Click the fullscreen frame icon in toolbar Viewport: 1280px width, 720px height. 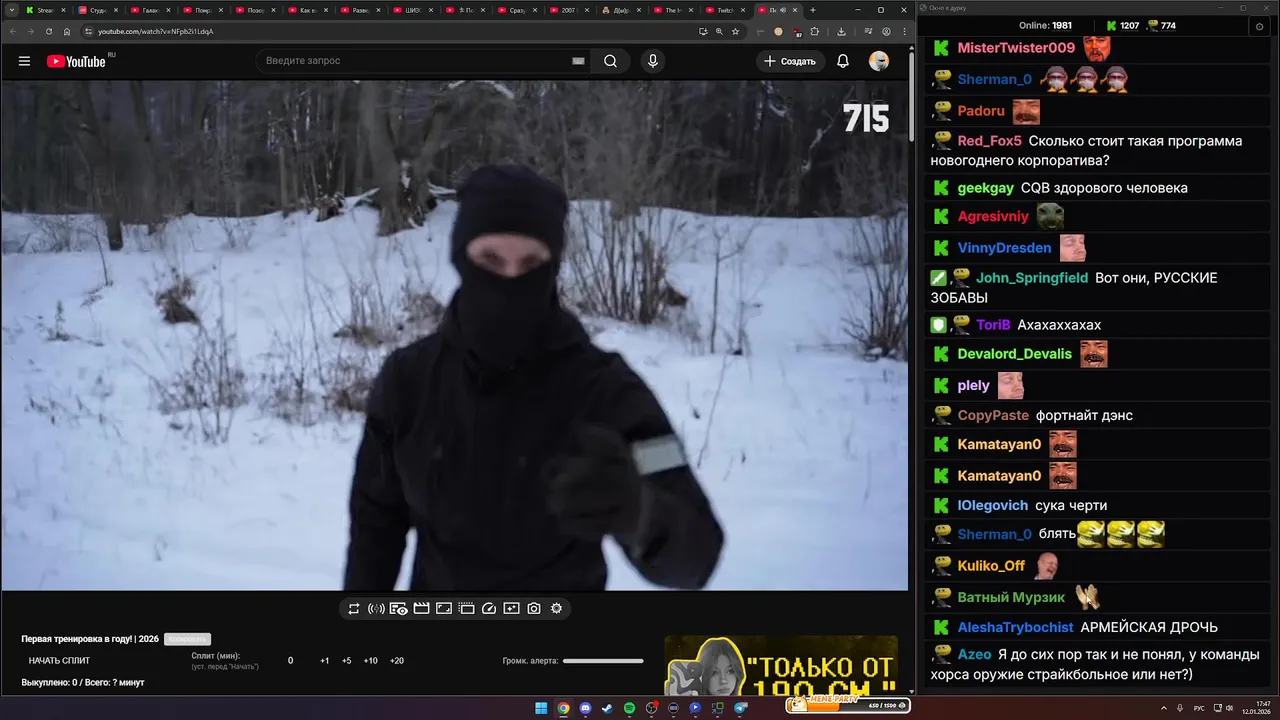coord(444,608)
